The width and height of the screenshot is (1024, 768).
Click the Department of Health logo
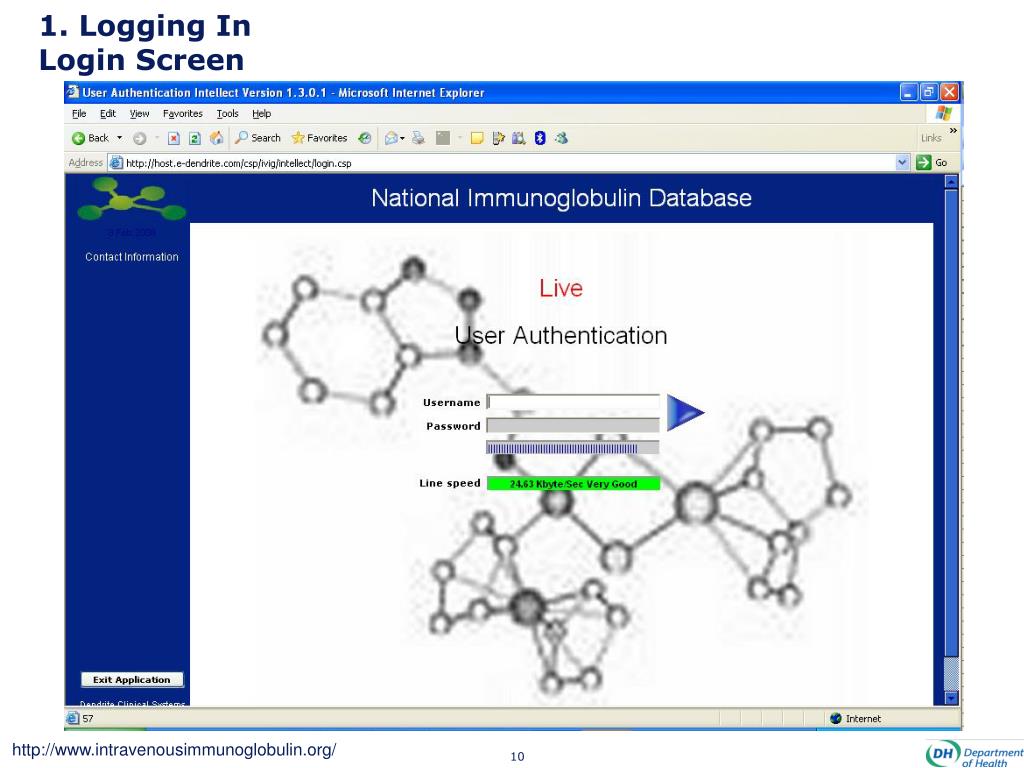coord(974,754)
